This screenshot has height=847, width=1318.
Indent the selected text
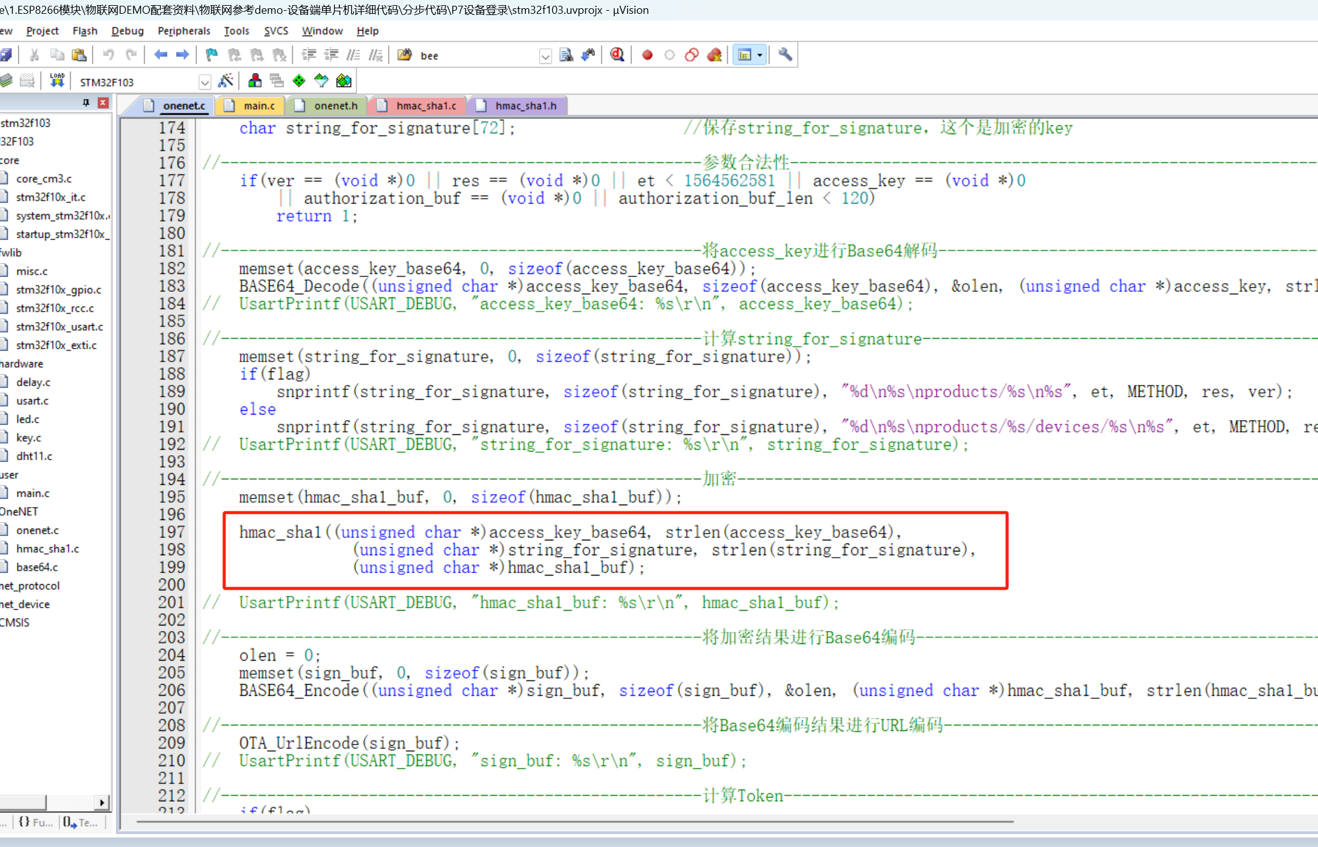(x=309, y=55)
